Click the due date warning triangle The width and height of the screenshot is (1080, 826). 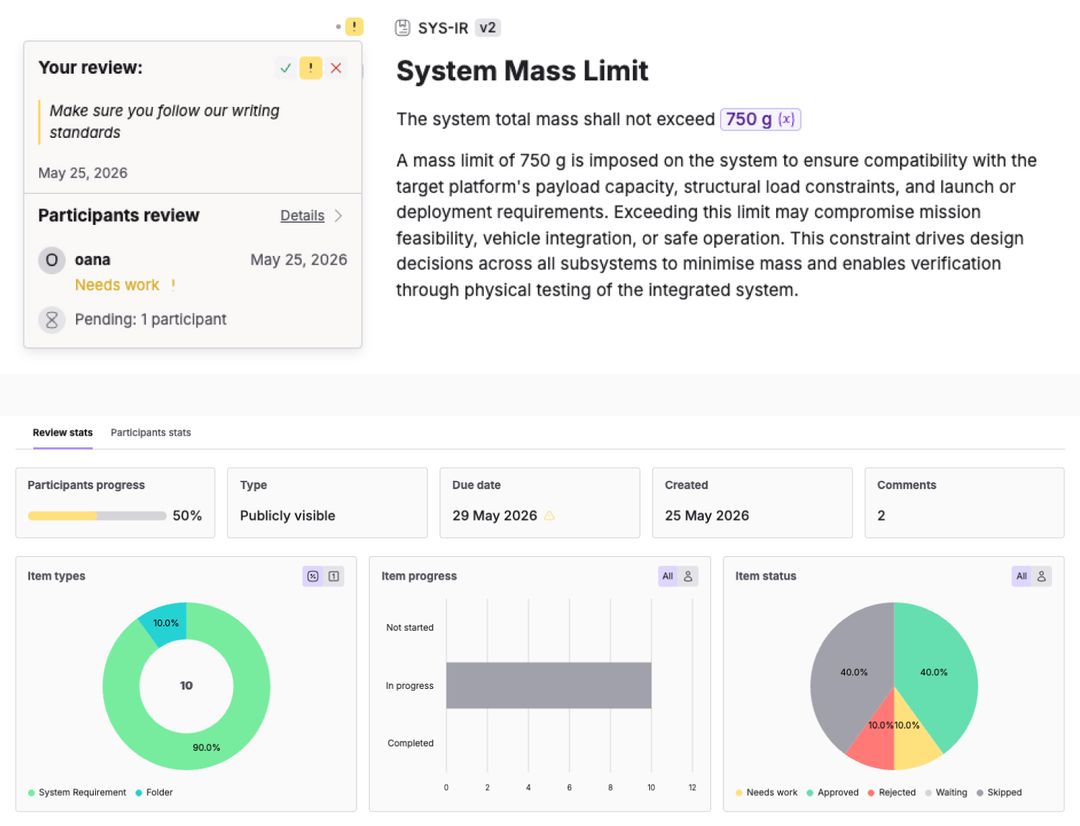tap(549, 515)
